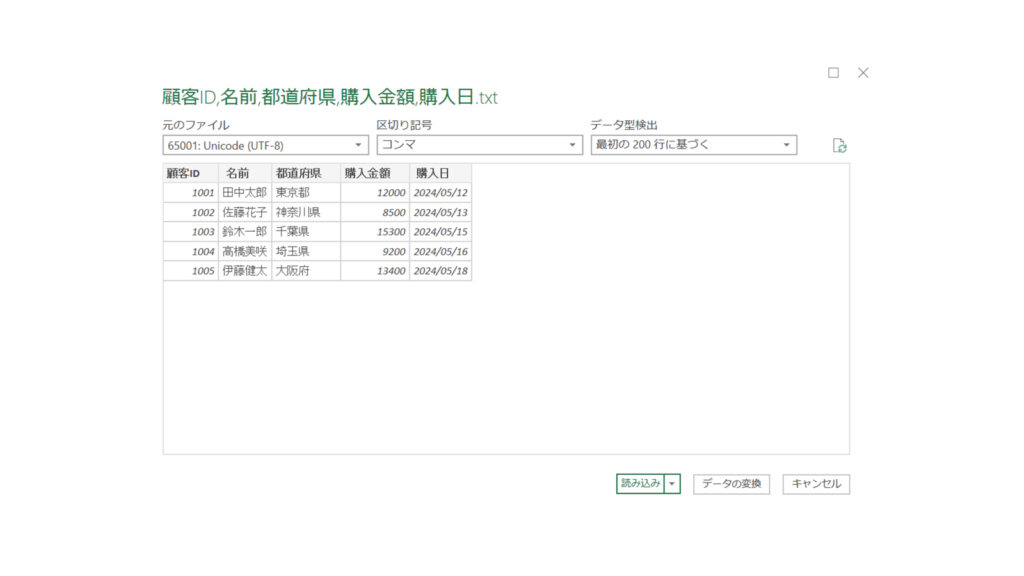Click the cell containing 田中太郎

tap(244, 192)
